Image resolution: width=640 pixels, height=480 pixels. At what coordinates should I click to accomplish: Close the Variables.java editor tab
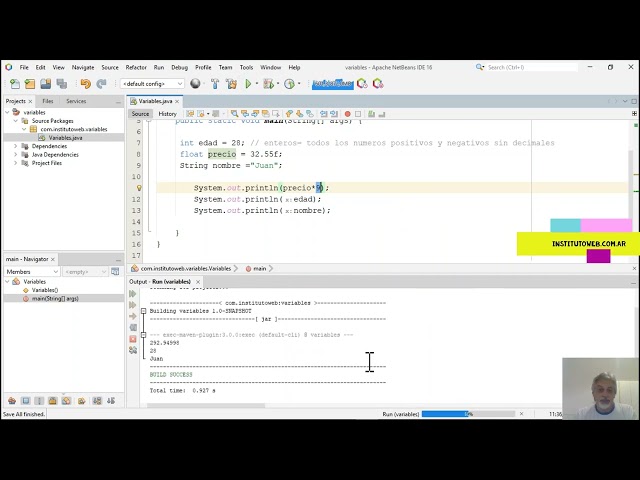click(x=177, y=101)
